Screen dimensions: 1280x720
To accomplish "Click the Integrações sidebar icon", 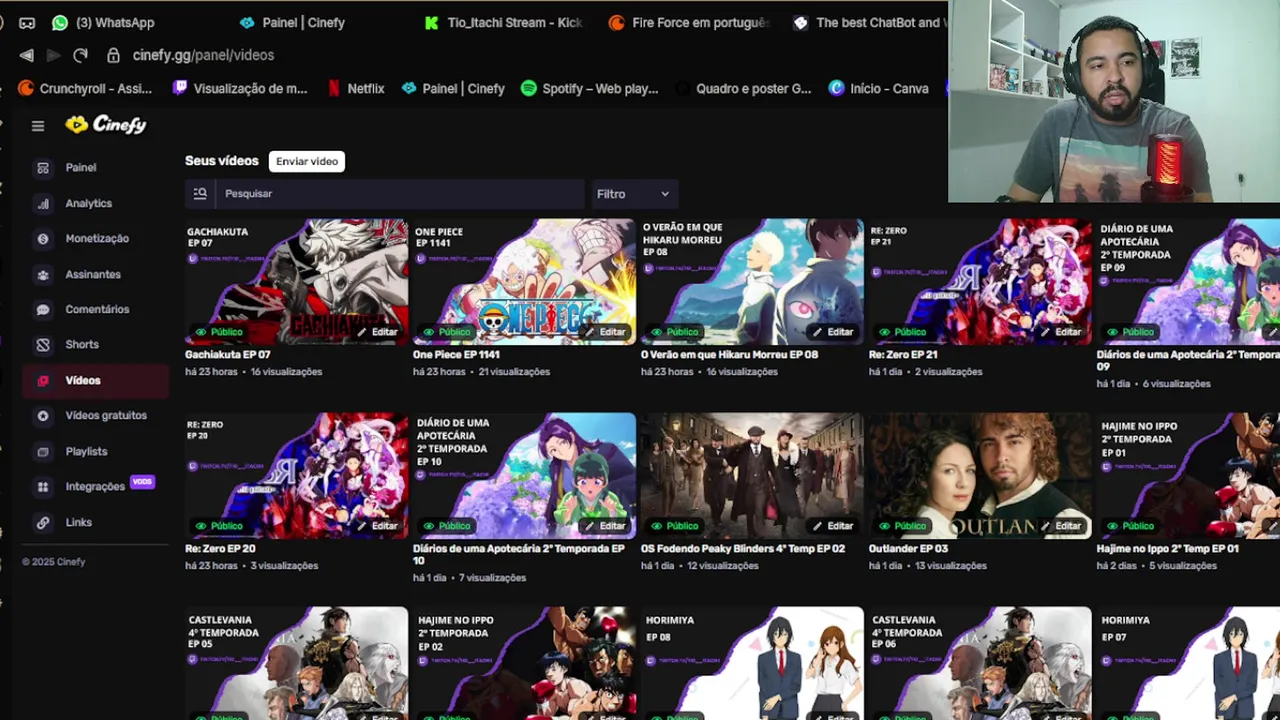I will [x=43, y=487].
